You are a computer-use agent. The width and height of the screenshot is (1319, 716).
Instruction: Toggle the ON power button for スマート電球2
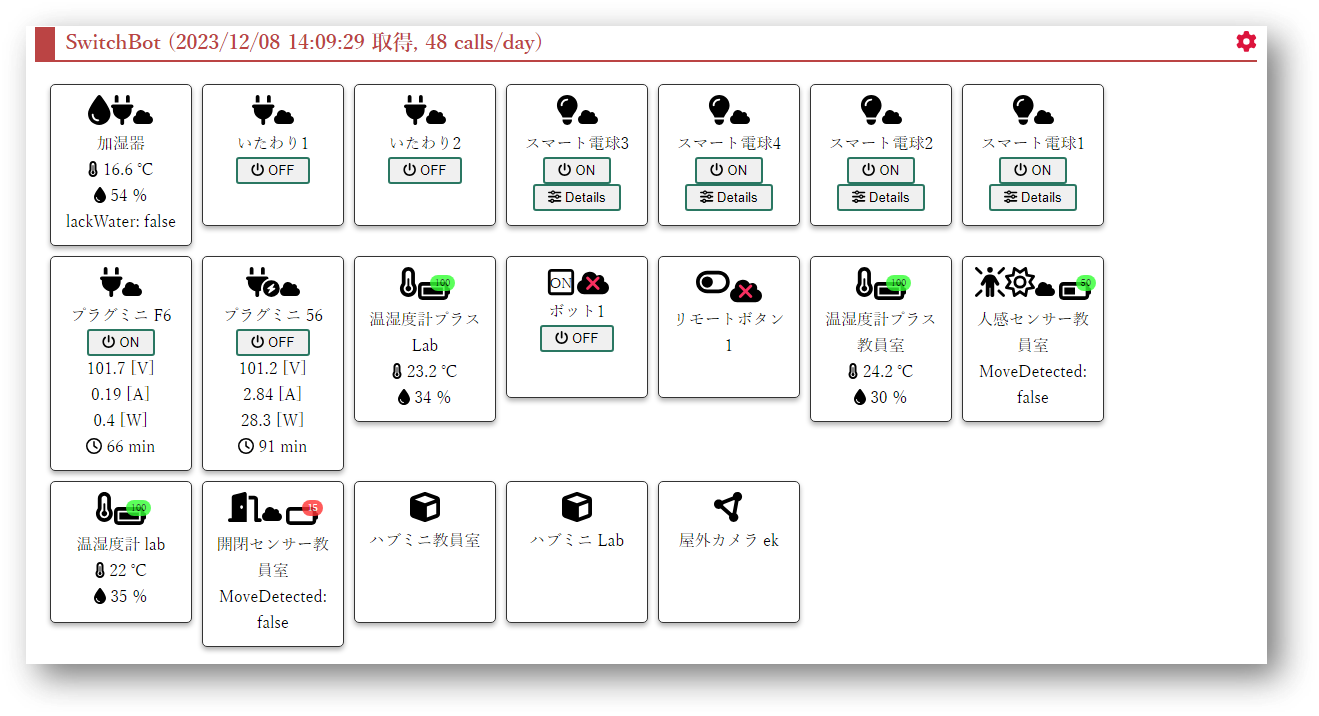click(x=881, y=170)
